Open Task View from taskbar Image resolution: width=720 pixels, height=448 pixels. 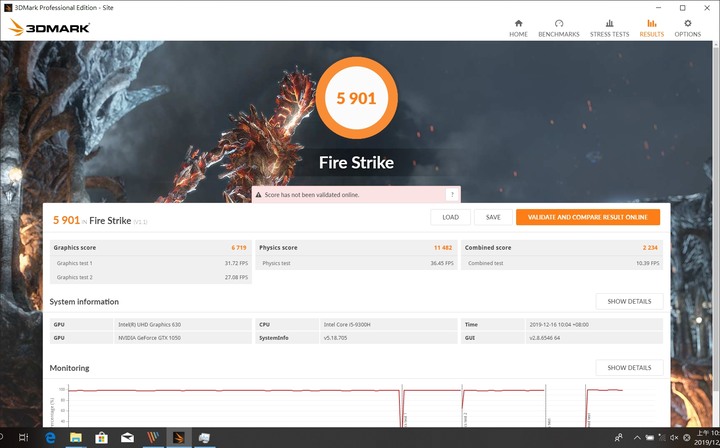click(x=23, y=438)
